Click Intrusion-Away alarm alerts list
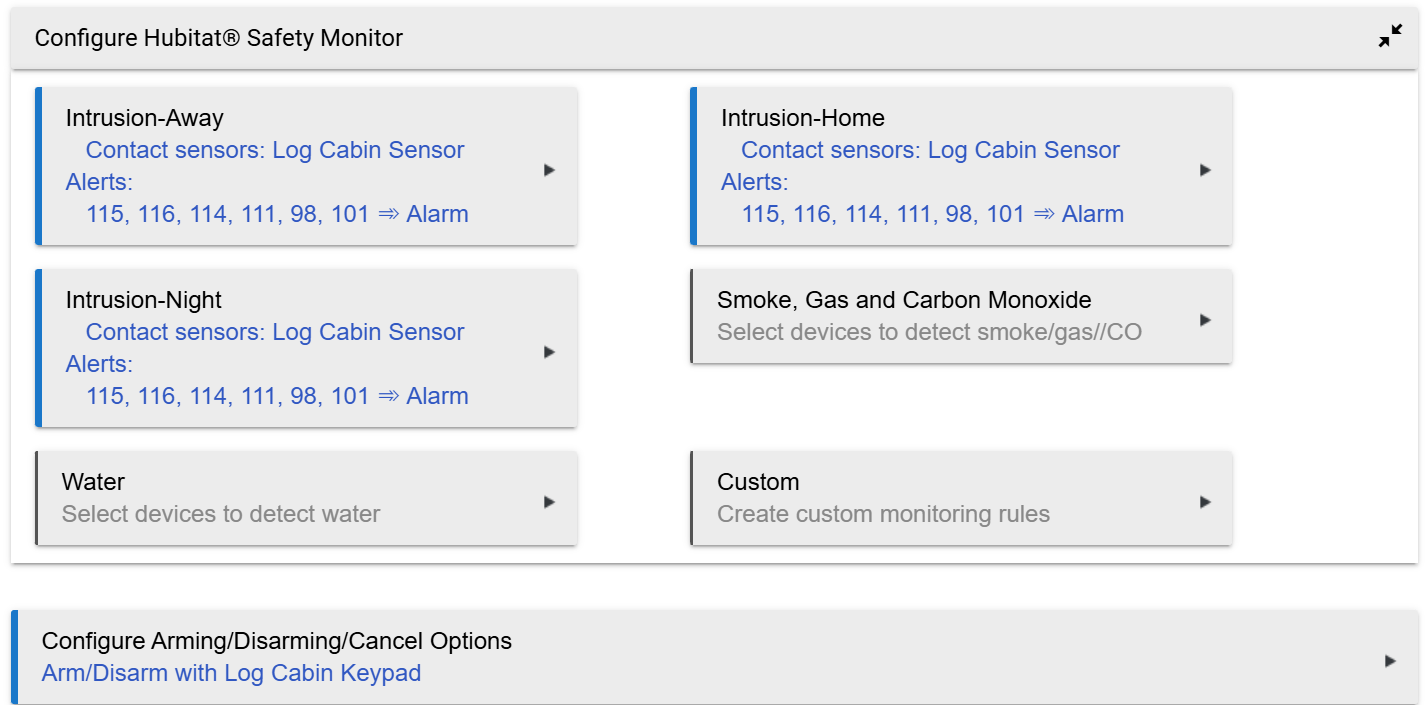The width and height of the screenshot is (1426, 705). pyautogui.click(x=277, y=214)
